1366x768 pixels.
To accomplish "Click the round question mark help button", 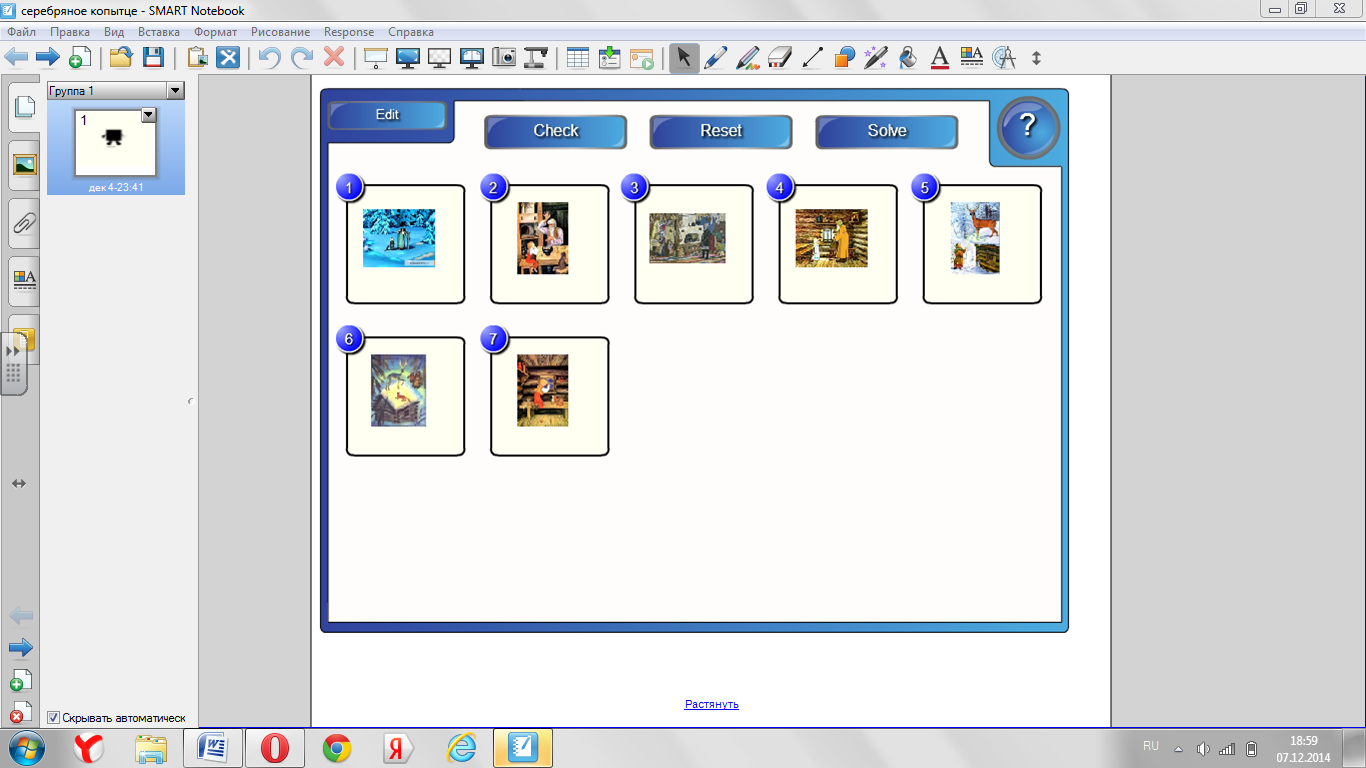I will 1028,128.
